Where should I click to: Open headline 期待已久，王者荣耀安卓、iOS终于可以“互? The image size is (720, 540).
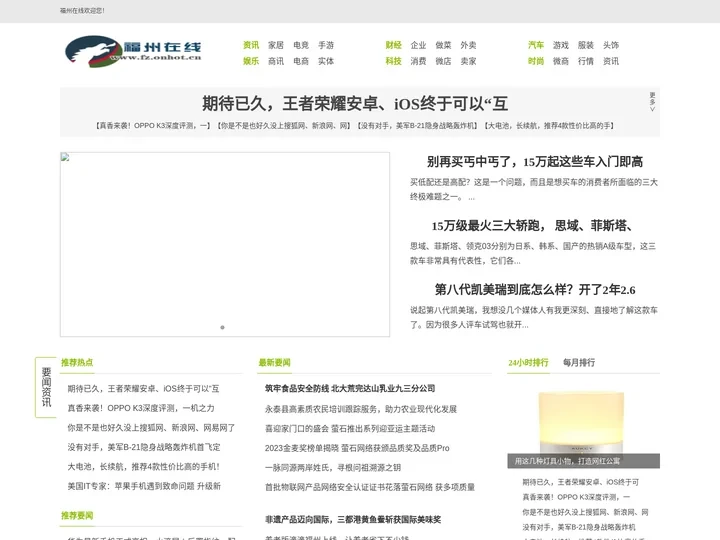click(355, 104)
